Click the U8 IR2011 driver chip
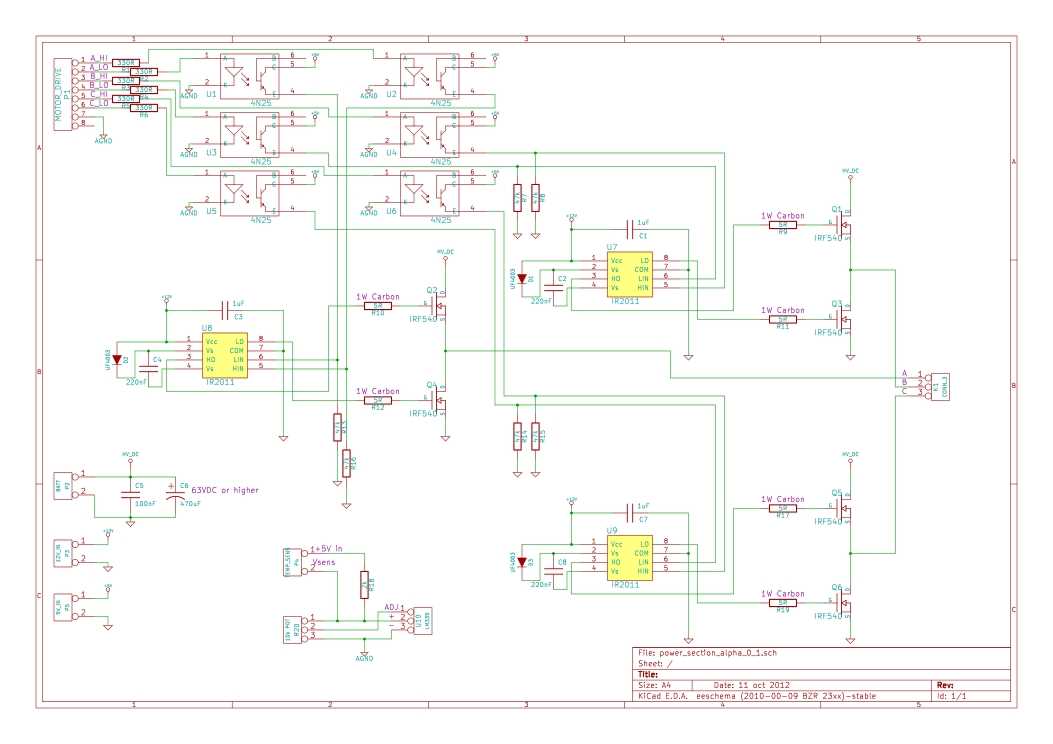 click(x=225, y=355)
